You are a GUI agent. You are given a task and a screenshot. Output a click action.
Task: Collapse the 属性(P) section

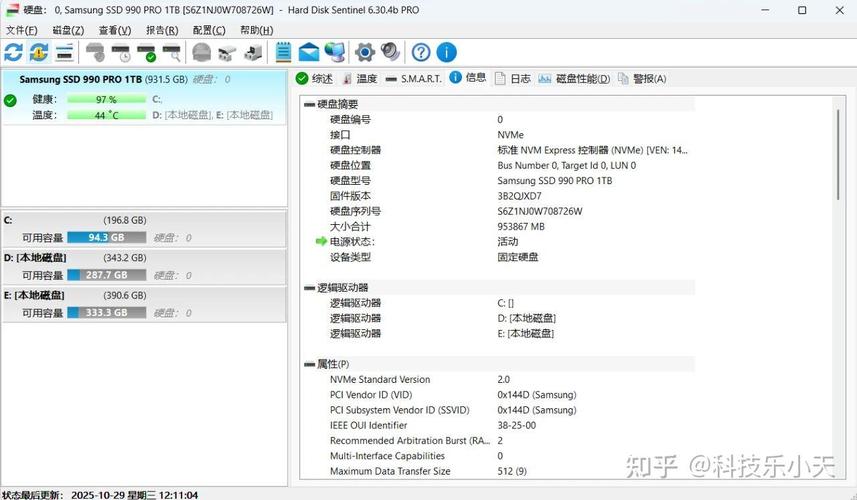click(309, 364)
